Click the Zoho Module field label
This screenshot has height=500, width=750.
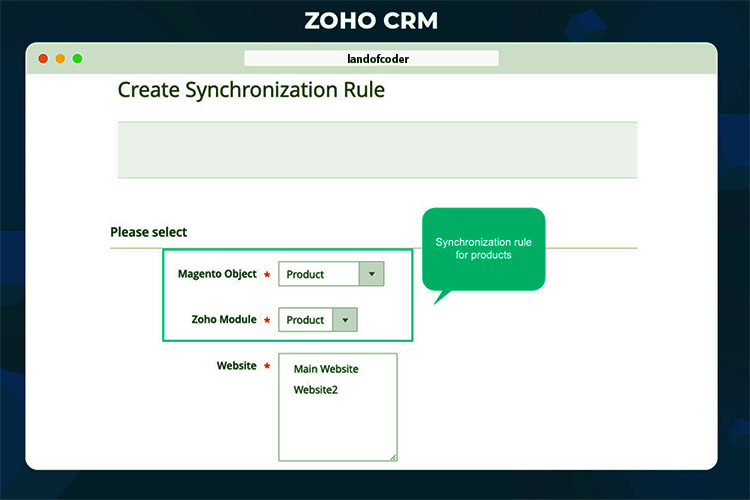coord(223,320)
